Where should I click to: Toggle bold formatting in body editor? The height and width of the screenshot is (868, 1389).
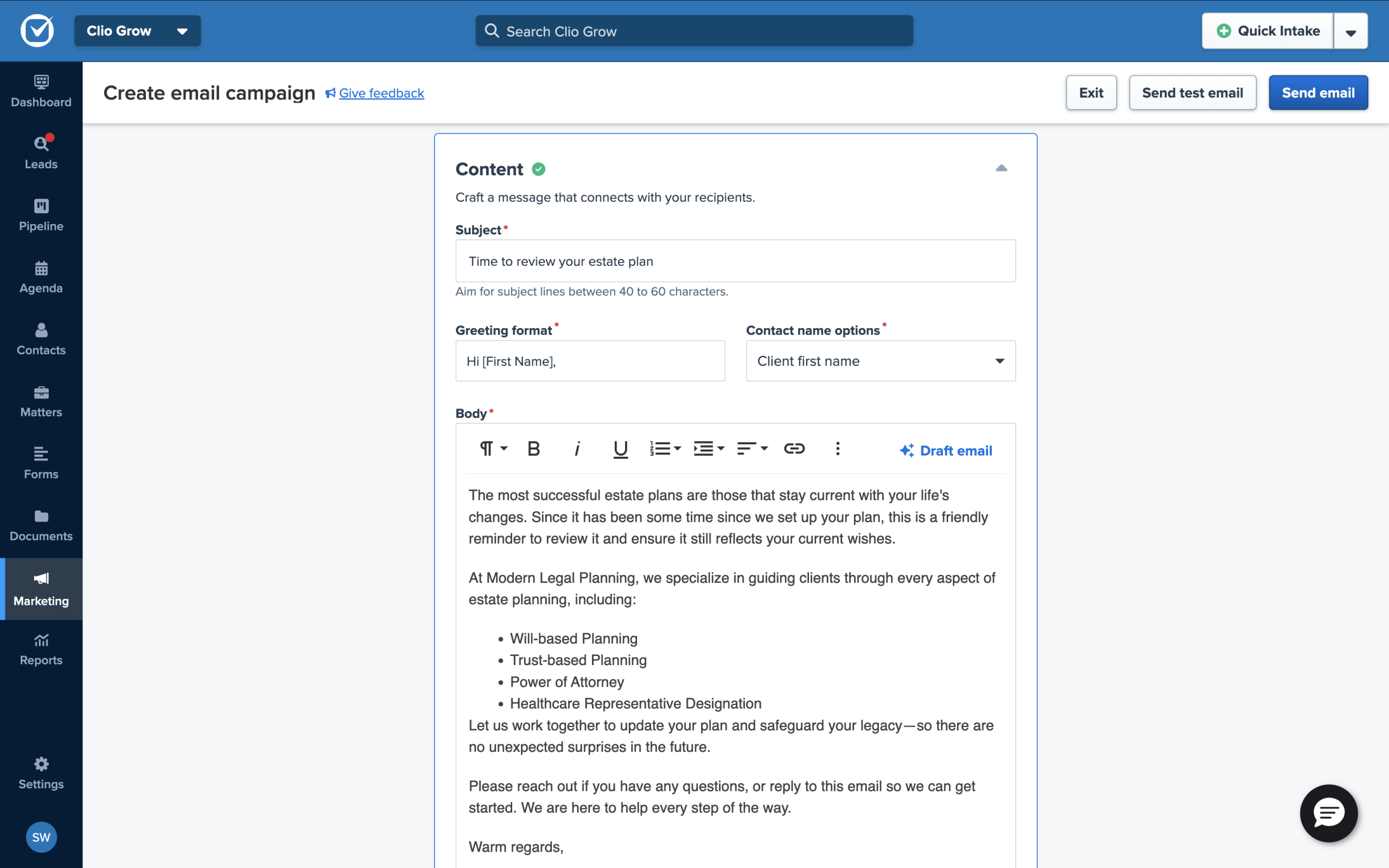tap(533, 449)
